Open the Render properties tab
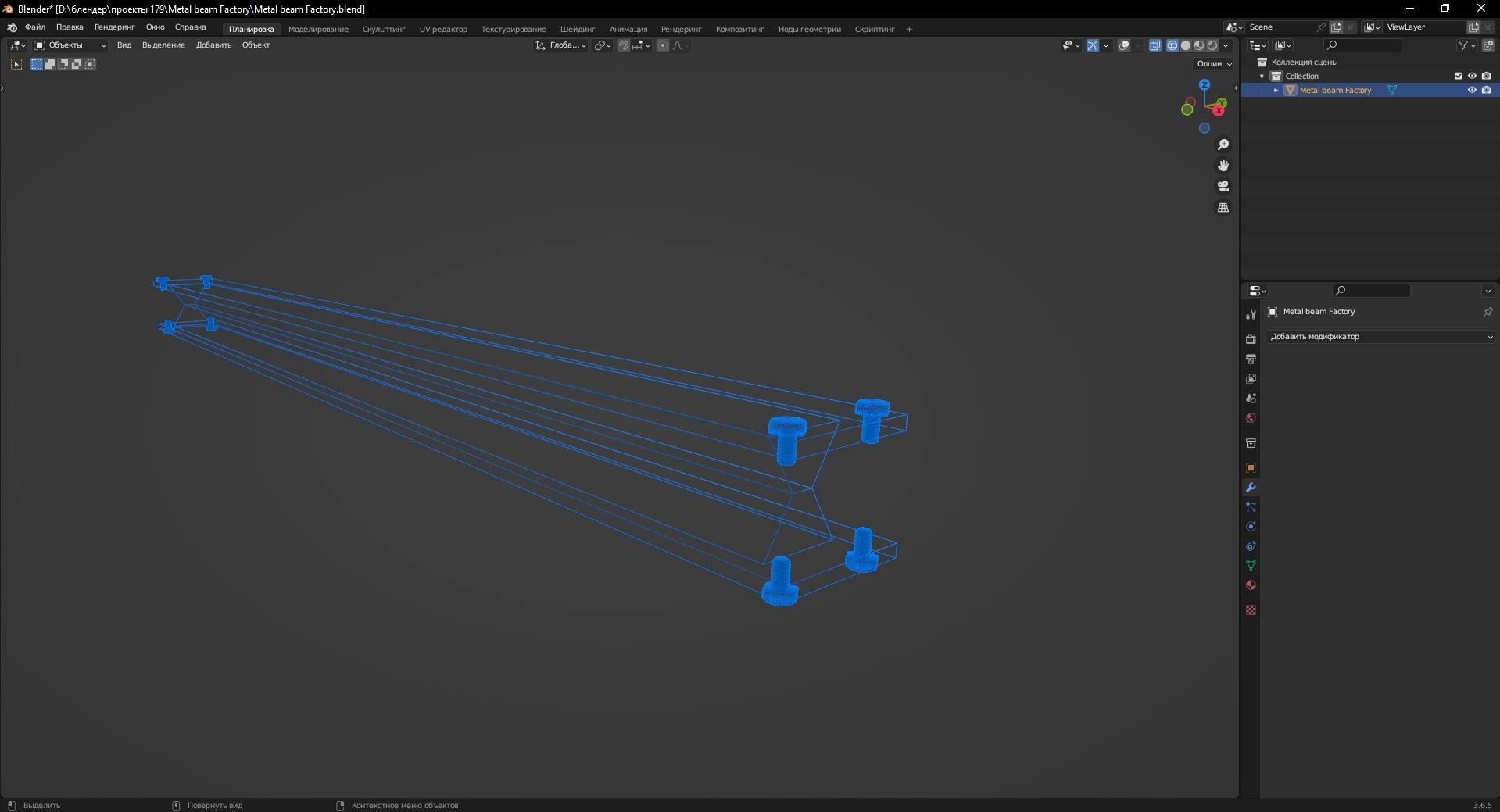Viewport: 1500px width, 812px height. (1251, 339)
